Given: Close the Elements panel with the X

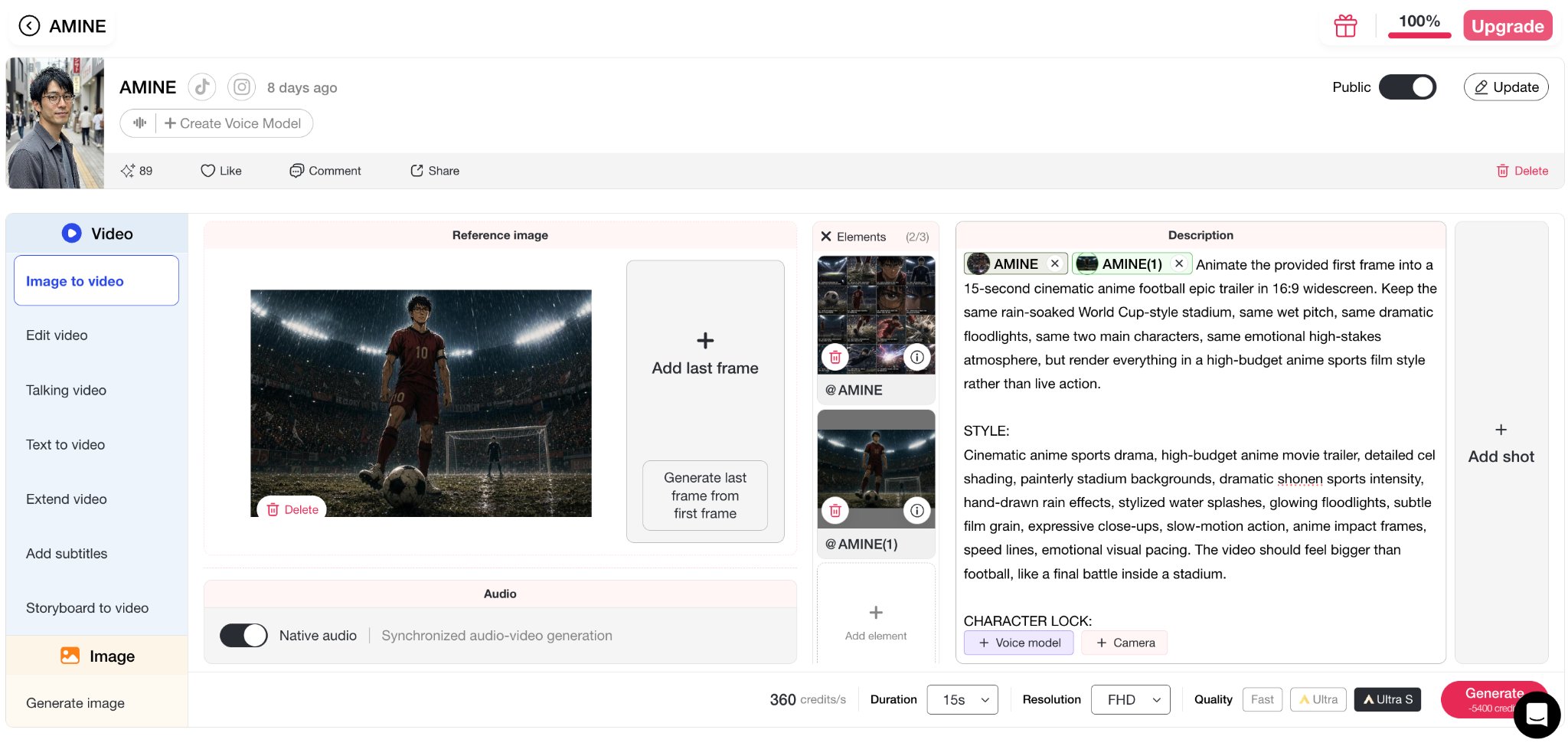Looking at the screenshot, I should (826, 237).
